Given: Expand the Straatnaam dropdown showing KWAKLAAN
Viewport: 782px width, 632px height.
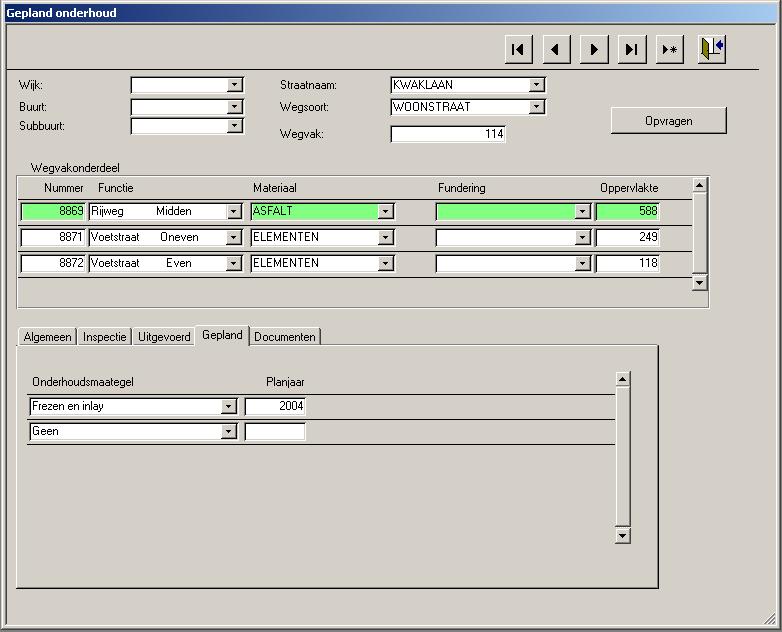Looking at the screenshot, I should (x=537, y=85).
